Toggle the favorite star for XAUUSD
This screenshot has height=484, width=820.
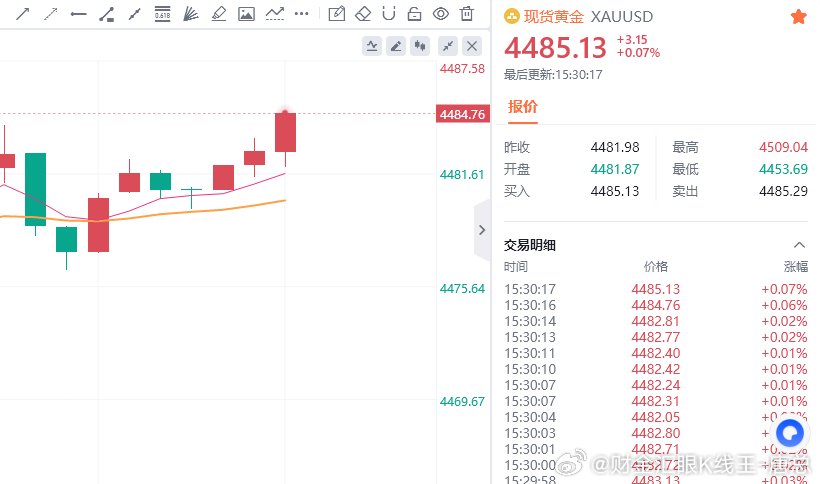click(x=799, y=17)
